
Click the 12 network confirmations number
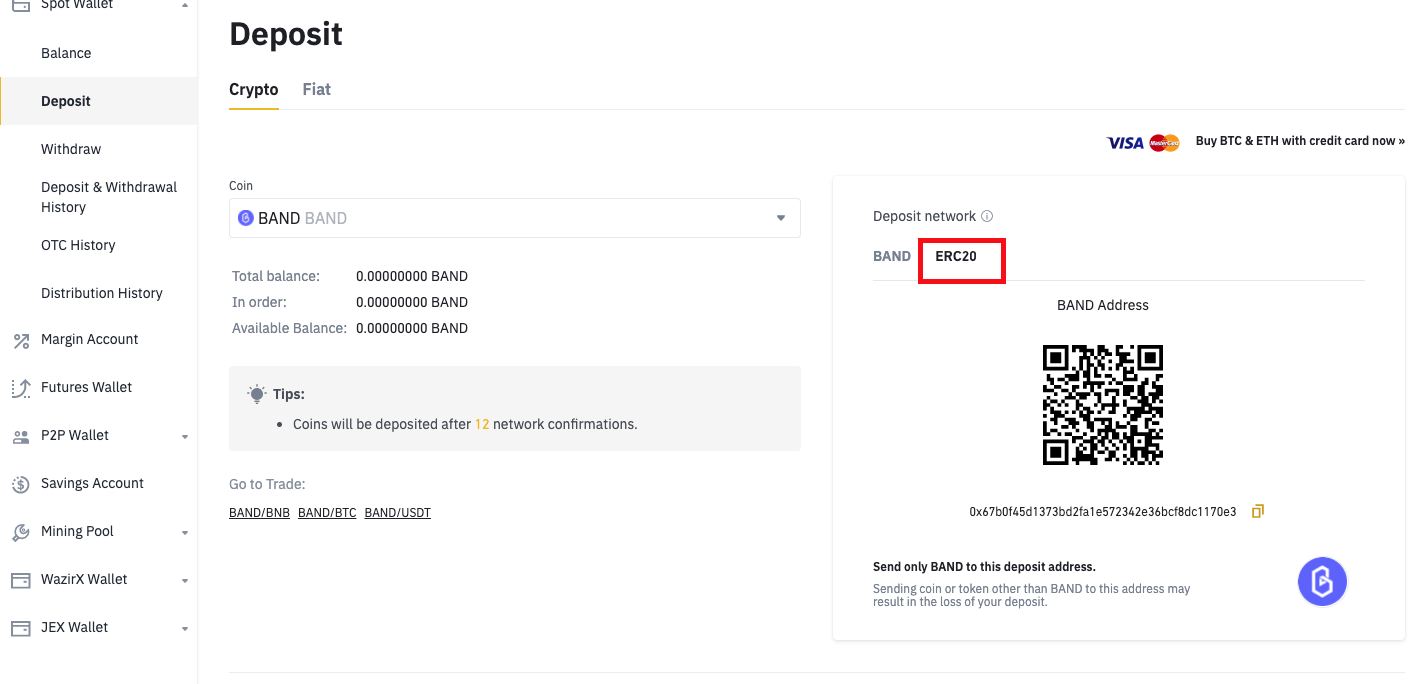point(482,424)
